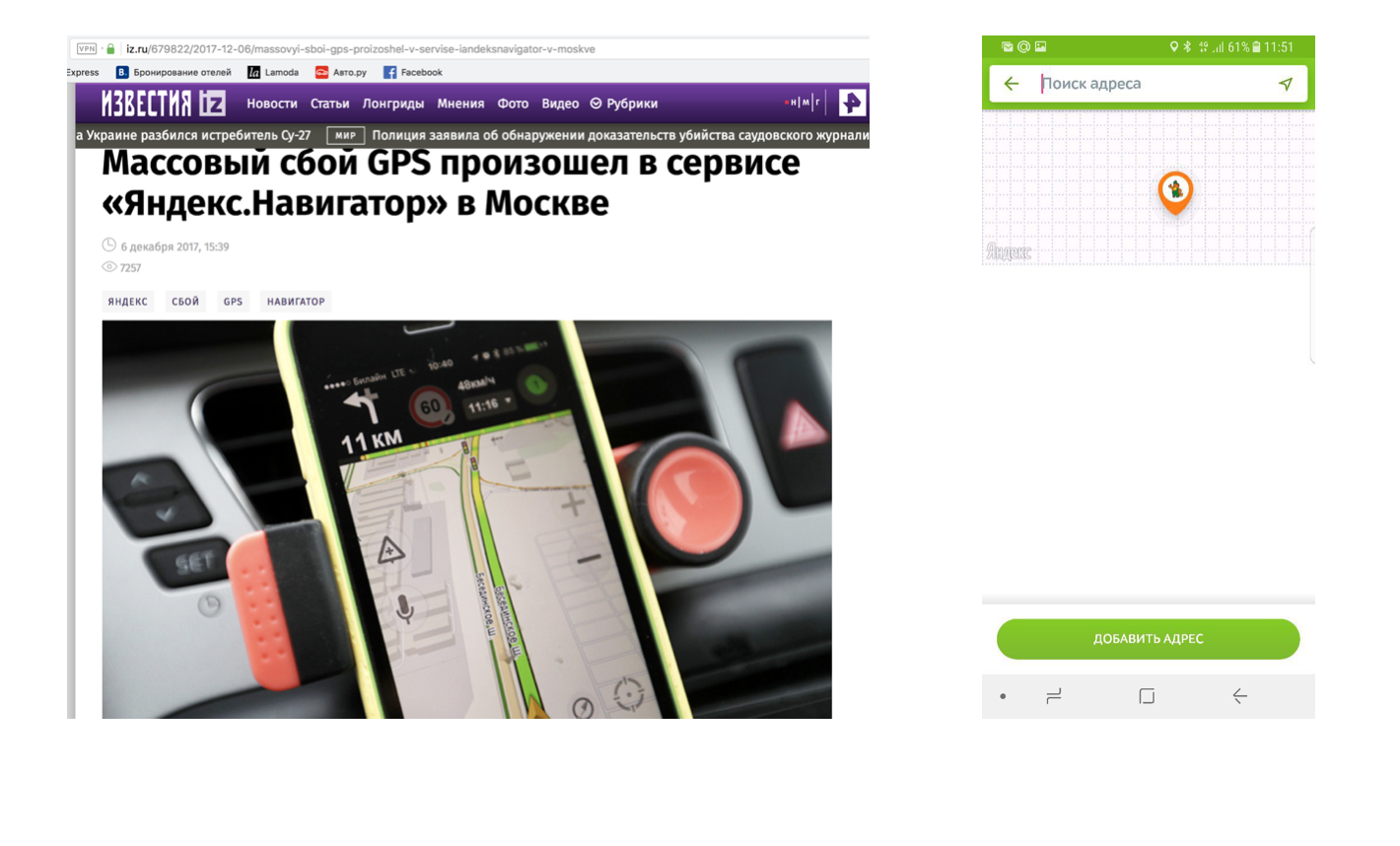Click the 'Известия iz' site logo
Image resolution: width=1400 pixels, height=846 pixels.
[164, 103]
